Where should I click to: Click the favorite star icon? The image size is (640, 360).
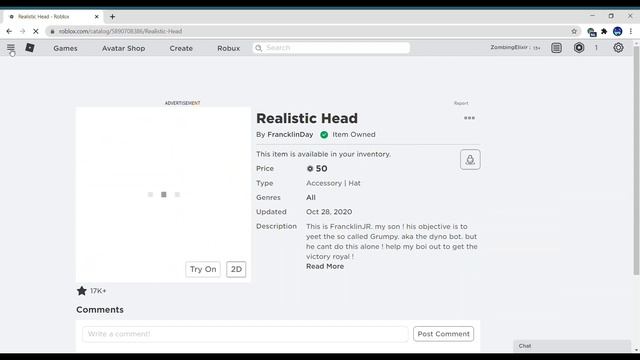tap(82, 291)
